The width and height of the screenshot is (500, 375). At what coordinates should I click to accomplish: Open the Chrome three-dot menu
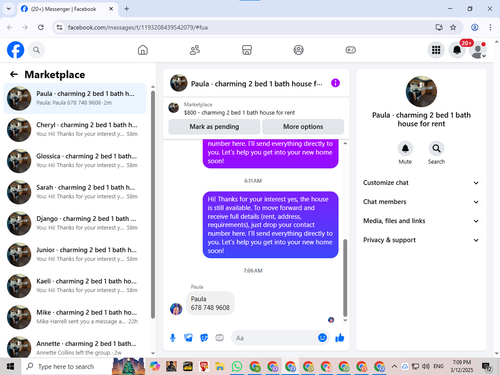[490, 27]
